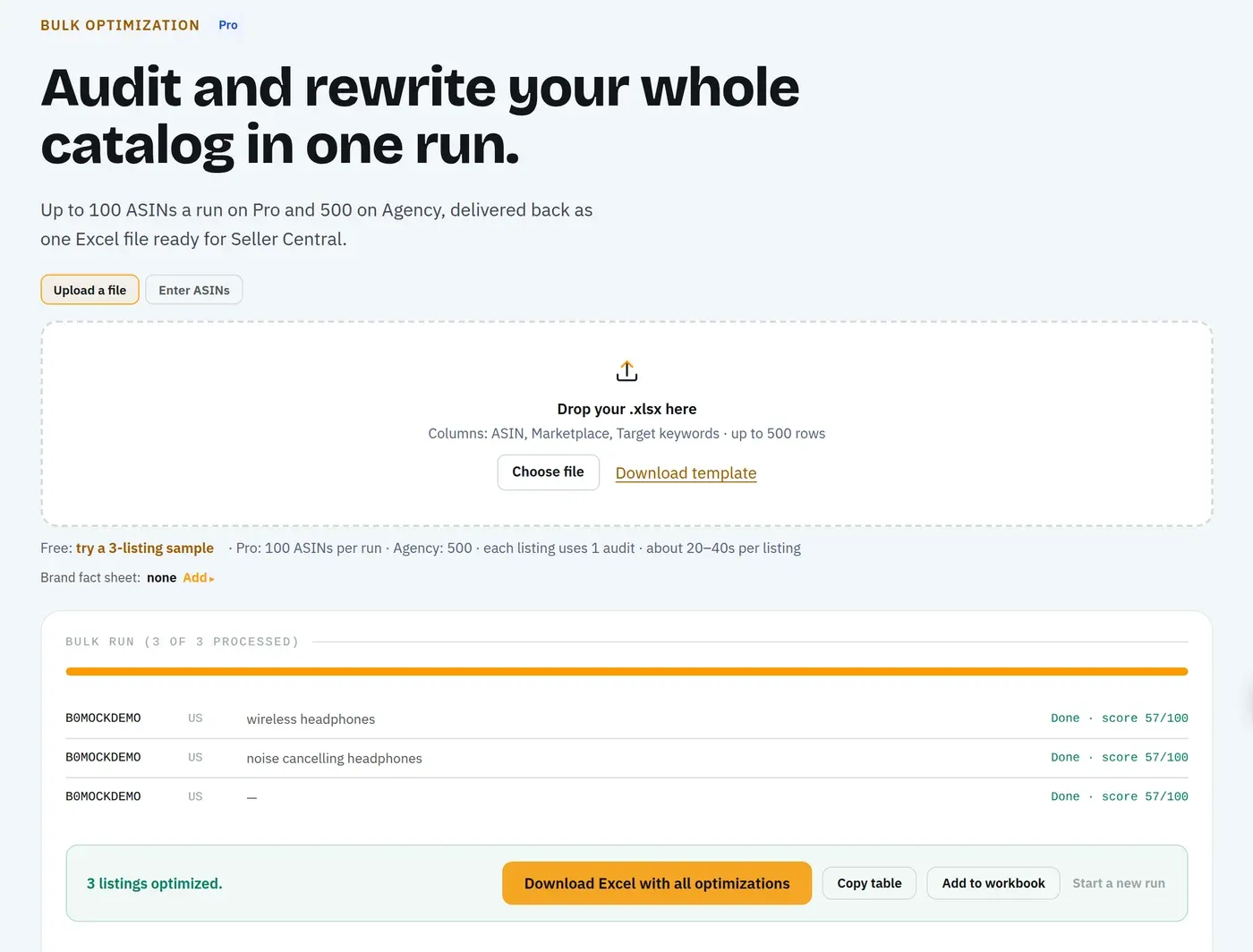Switch to the Upload a file tab
1253x952 pixels.
point(89,290)
